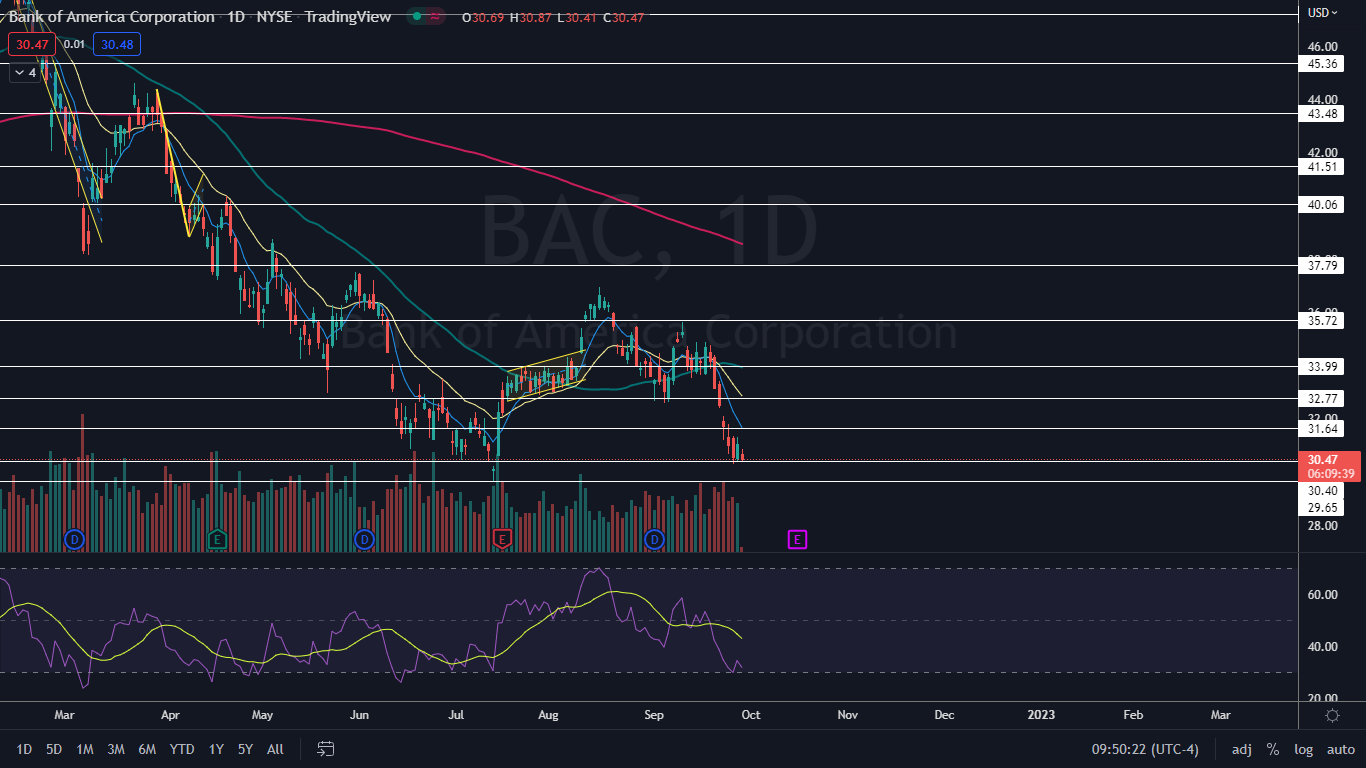The height and width of the screenshot is (768, 1366).
Task: Select the 5D time range
Action: 54,749
